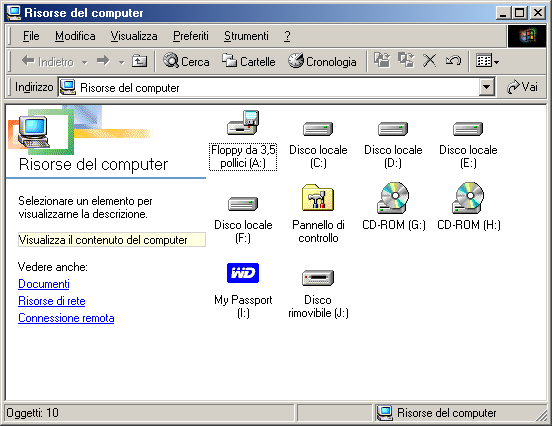Viewport: 552px width, 426px height.
Task: Open the forward history dropdown arrow
Action: [x=121, y=63]
